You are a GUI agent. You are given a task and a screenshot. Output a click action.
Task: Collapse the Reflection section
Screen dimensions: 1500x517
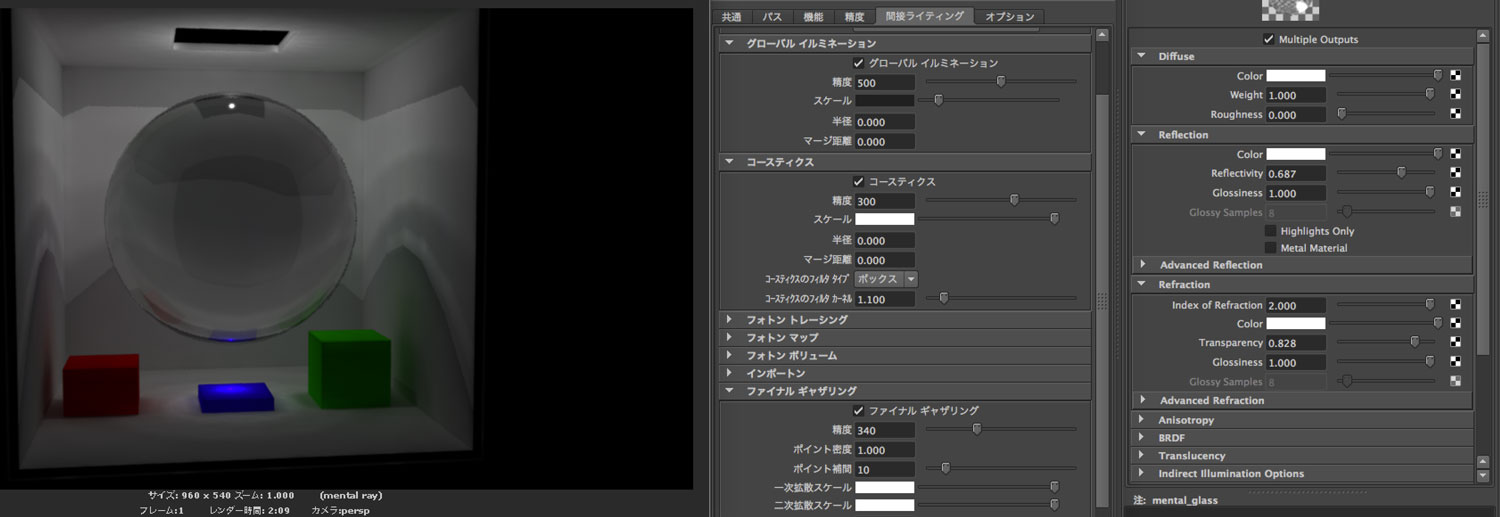coord(1142,134)
